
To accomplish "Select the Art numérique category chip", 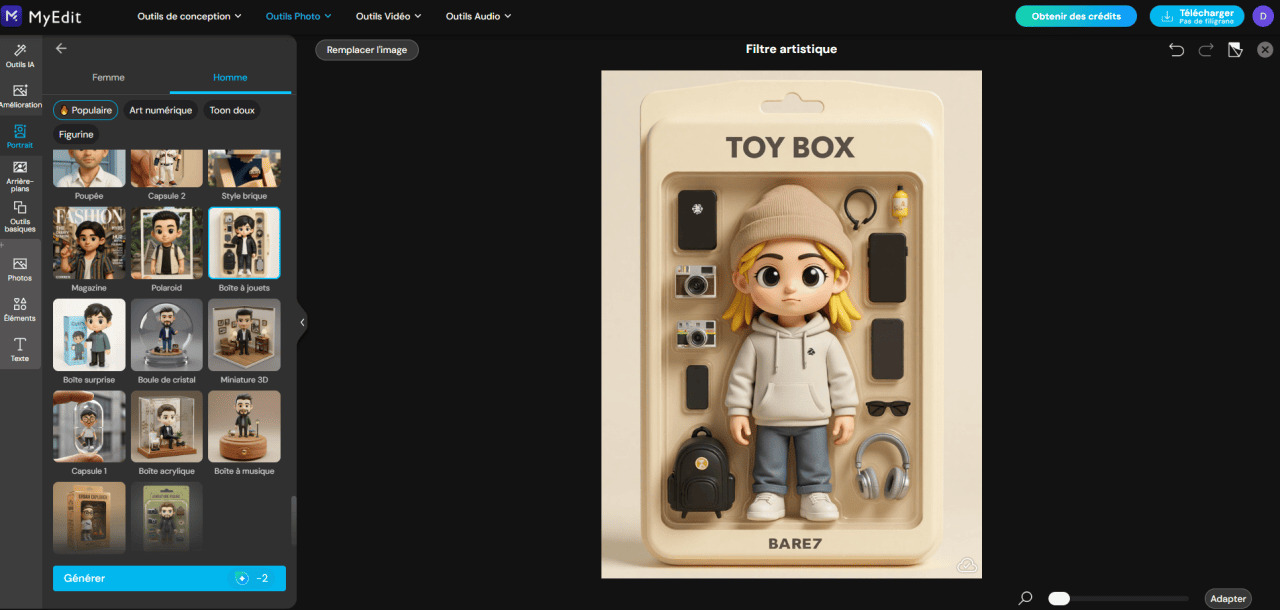I will point(160,110).
